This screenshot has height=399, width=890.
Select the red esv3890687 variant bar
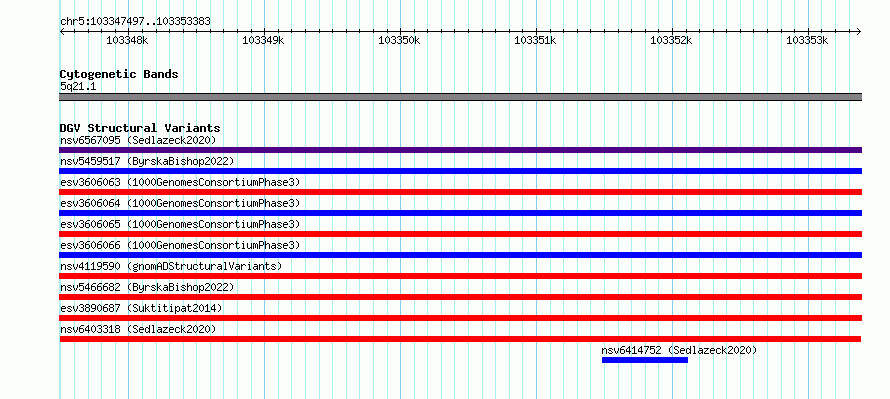460,318
